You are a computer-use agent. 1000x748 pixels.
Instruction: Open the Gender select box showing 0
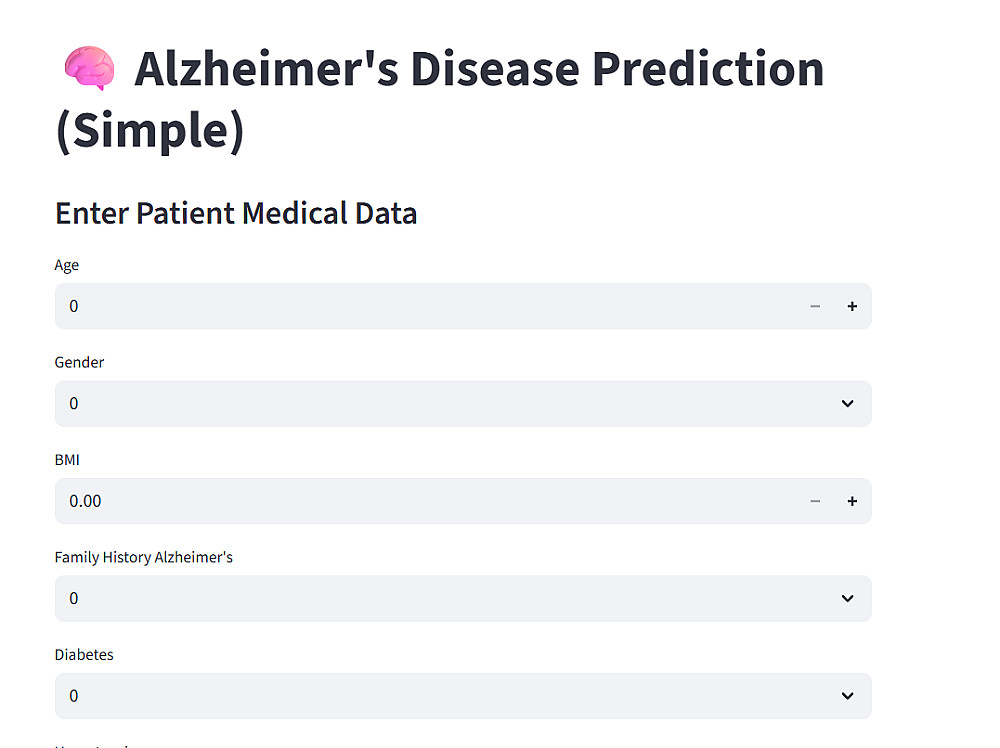[x=440, y=404]
